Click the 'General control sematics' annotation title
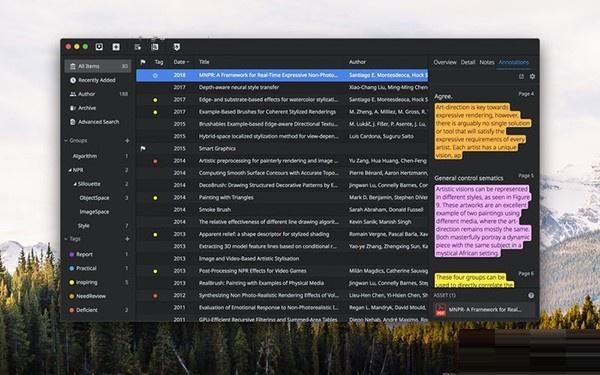Image resolution: width=600 pixels, height=375 pixels. 469,178
